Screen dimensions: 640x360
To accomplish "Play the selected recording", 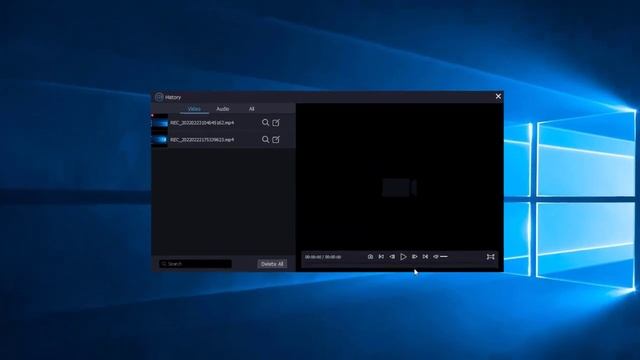I will click(403, 257).
